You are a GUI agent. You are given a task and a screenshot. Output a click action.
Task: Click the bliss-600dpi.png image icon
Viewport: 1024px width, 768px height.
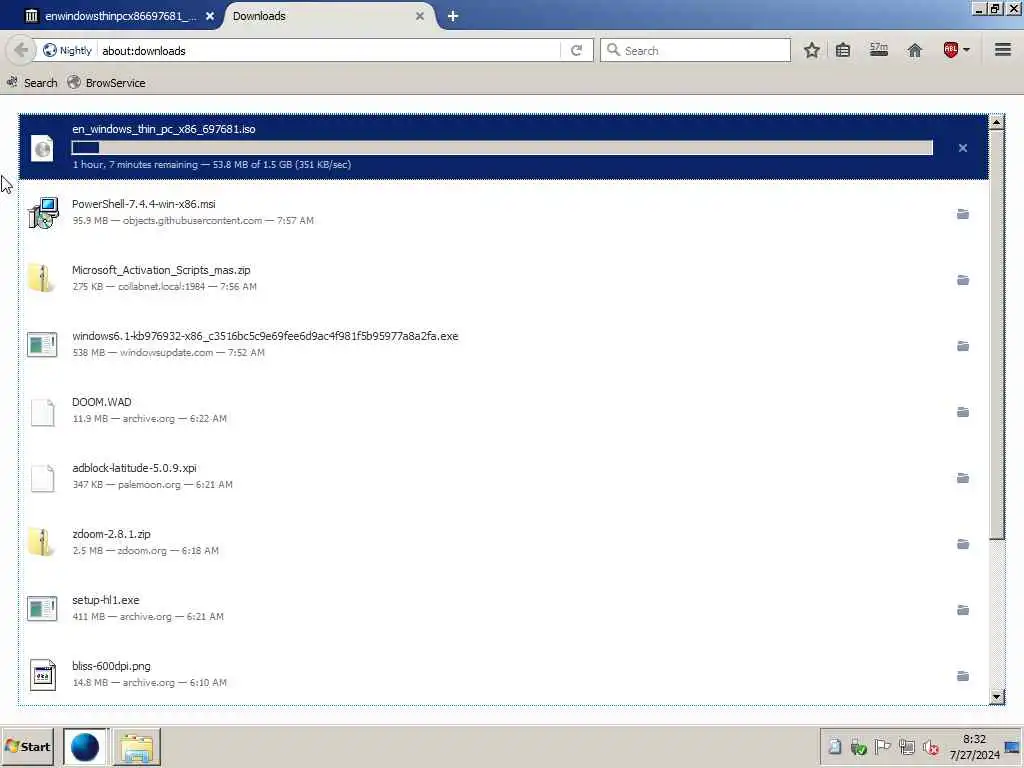click(x=42, y=675)
